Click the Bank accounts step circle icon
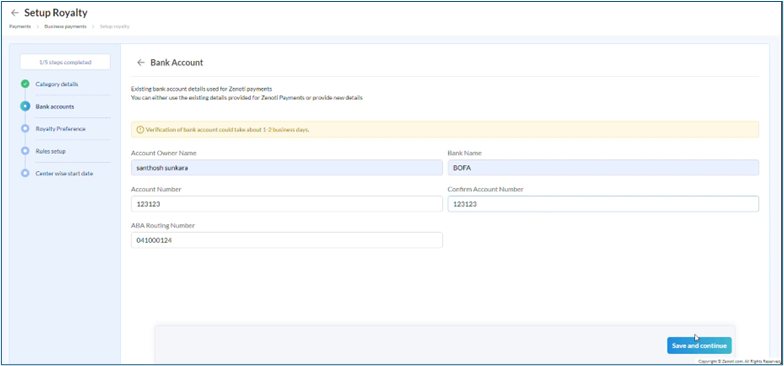784x366 pixels. (x=25, y=106)
